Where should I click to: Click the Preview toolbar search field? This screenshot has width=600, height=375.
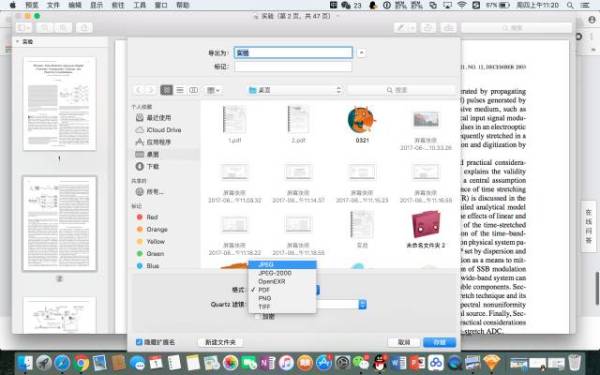pos(516,28)
